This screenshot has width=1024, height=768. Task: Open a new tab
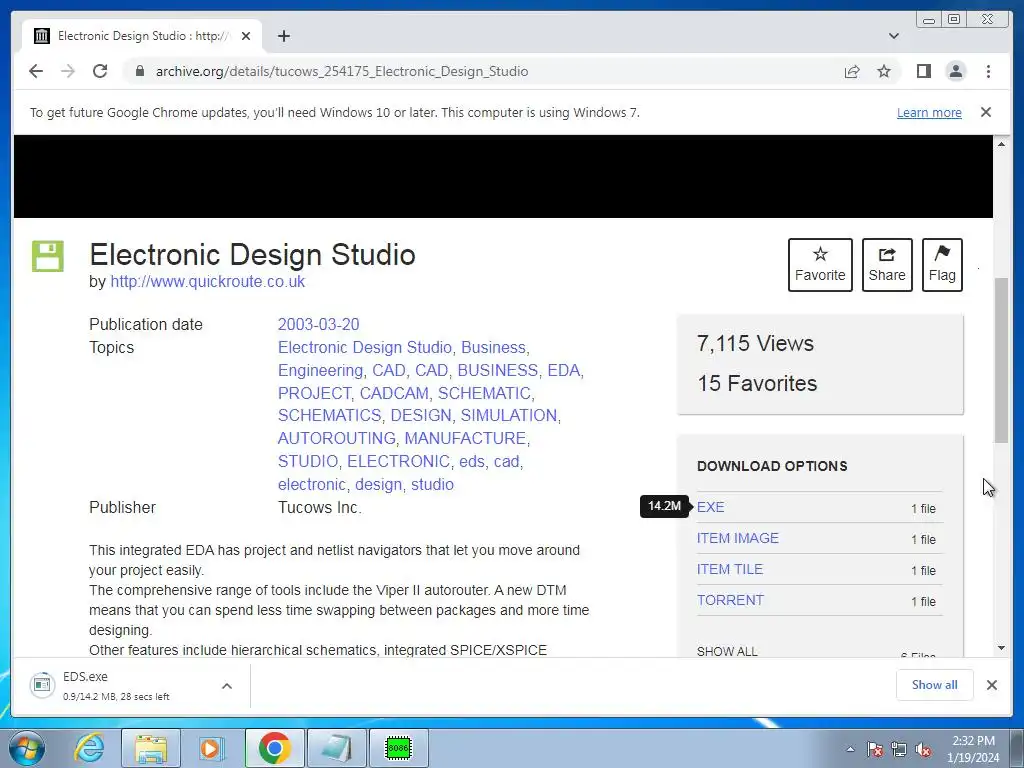(x=283, y=36)
